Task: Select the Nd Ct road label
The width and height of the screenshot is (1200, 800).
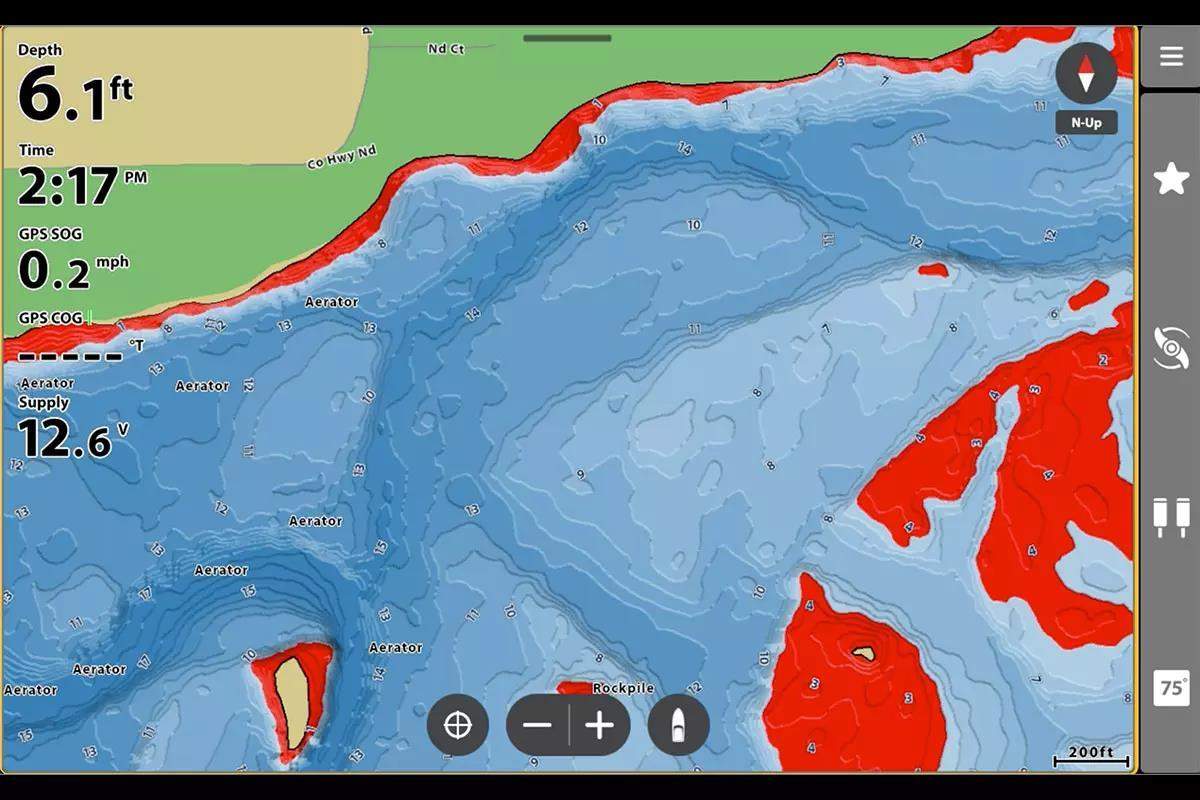Action: [x=445, y=48]
